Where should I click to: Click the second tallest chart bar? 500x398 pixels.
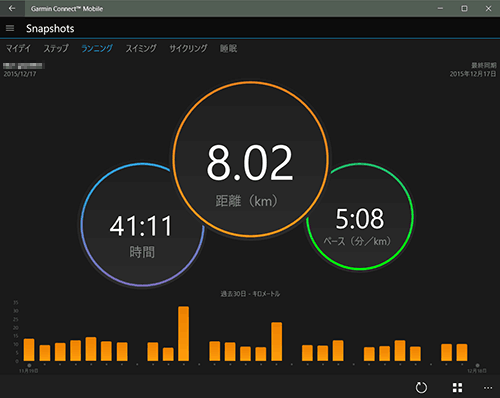point(276,342)
